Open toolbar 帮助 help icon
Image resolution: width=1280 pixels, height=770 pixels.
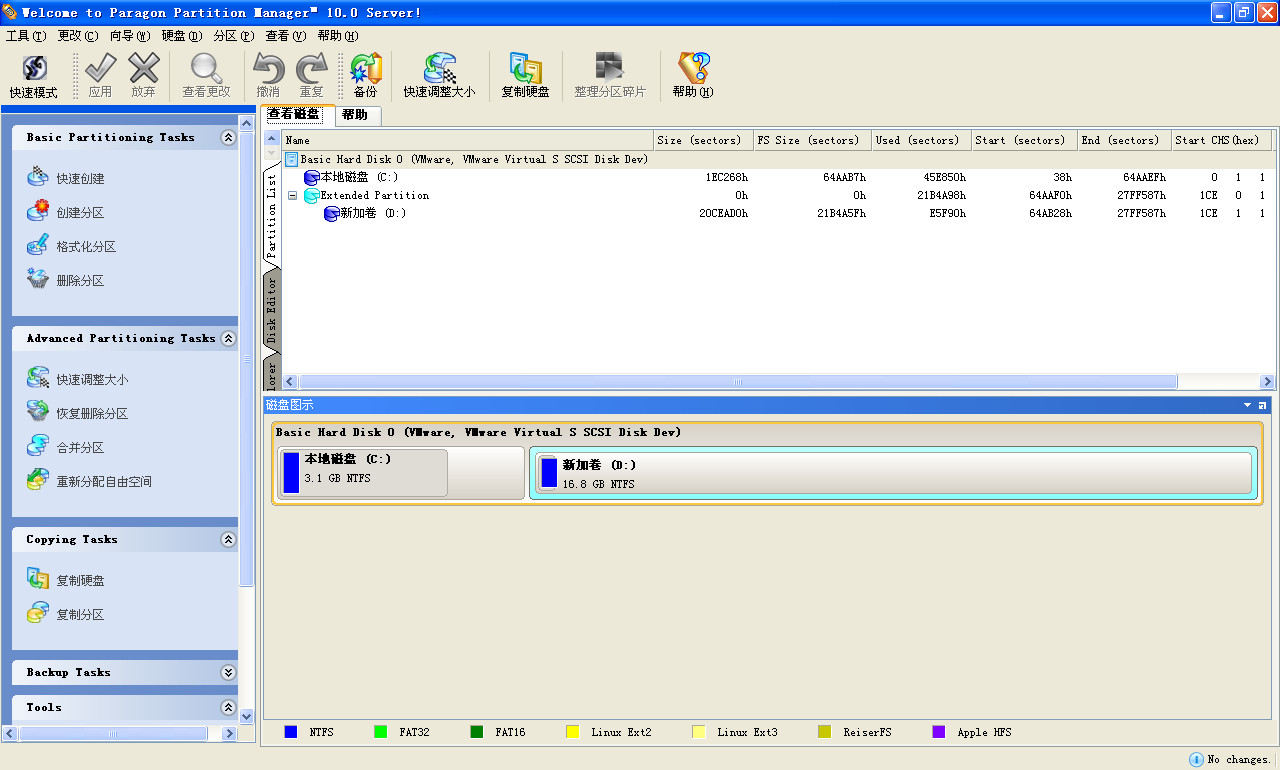pos(693,69)
